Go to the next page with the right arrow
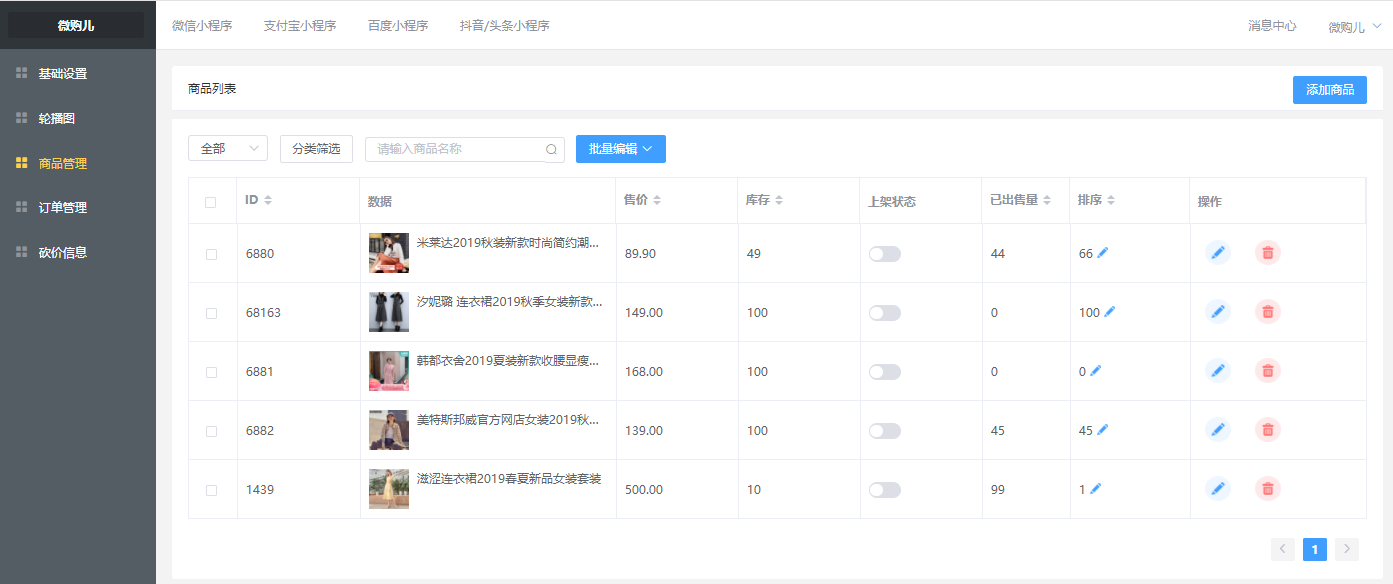 tap(1347, 549)
